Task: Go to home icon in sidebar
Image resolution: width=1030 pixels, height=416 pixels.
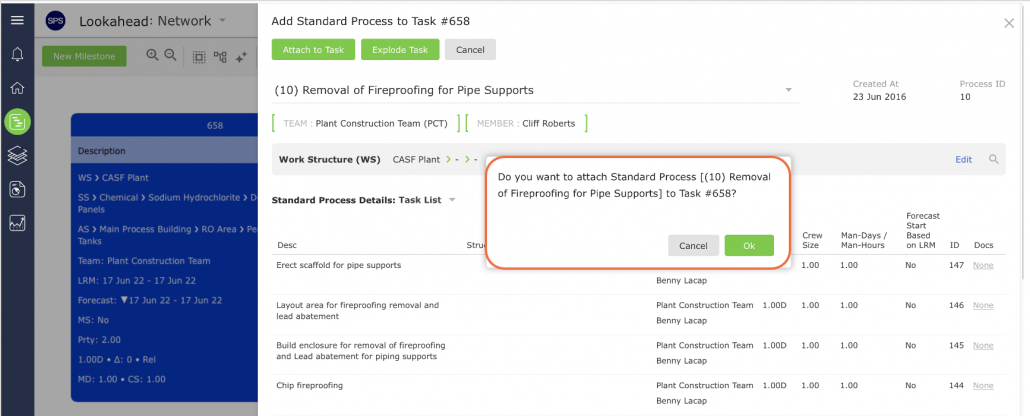Action: pos(17,88)
